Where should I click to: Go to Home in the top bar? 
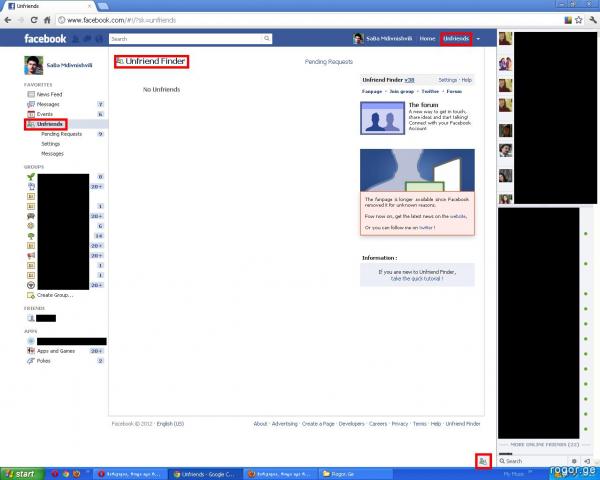tap(427, 39)
